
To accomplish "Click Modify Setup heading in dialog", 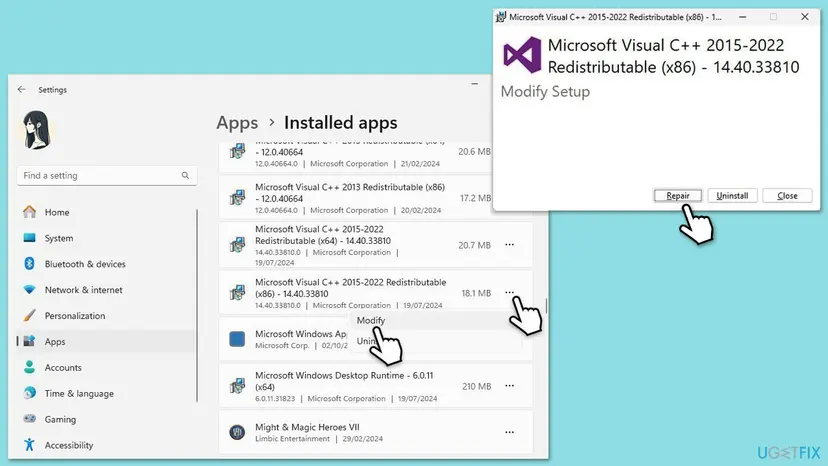I will coord(545,92).
